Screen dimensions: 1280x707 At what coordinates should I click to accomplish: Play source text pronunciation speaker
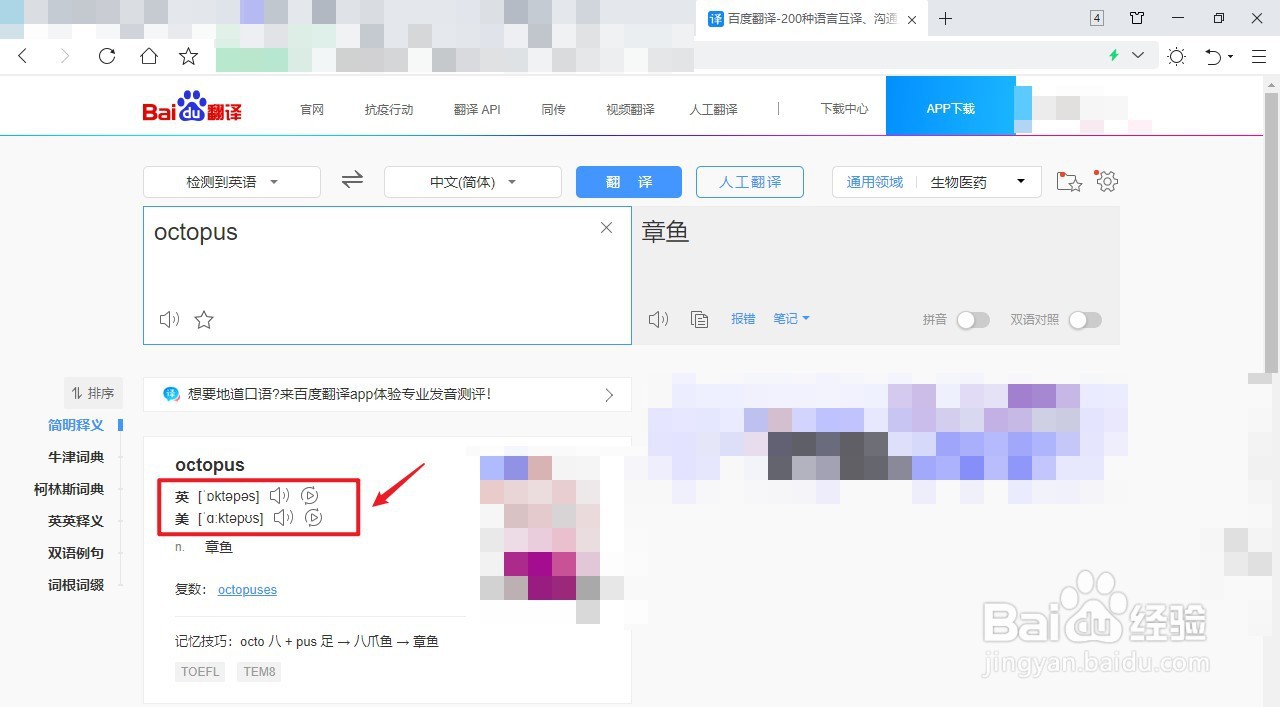170,320
